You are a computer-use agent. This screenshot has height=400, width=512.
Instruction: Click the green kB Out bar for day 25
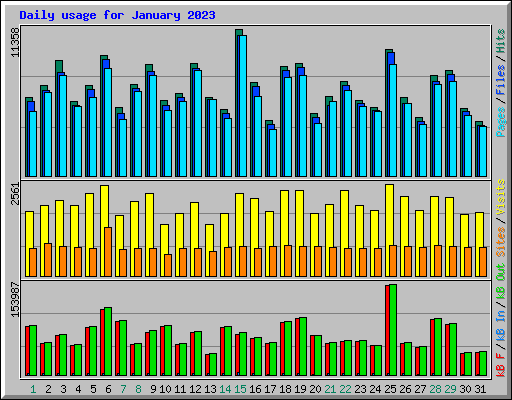pos(393,330)
